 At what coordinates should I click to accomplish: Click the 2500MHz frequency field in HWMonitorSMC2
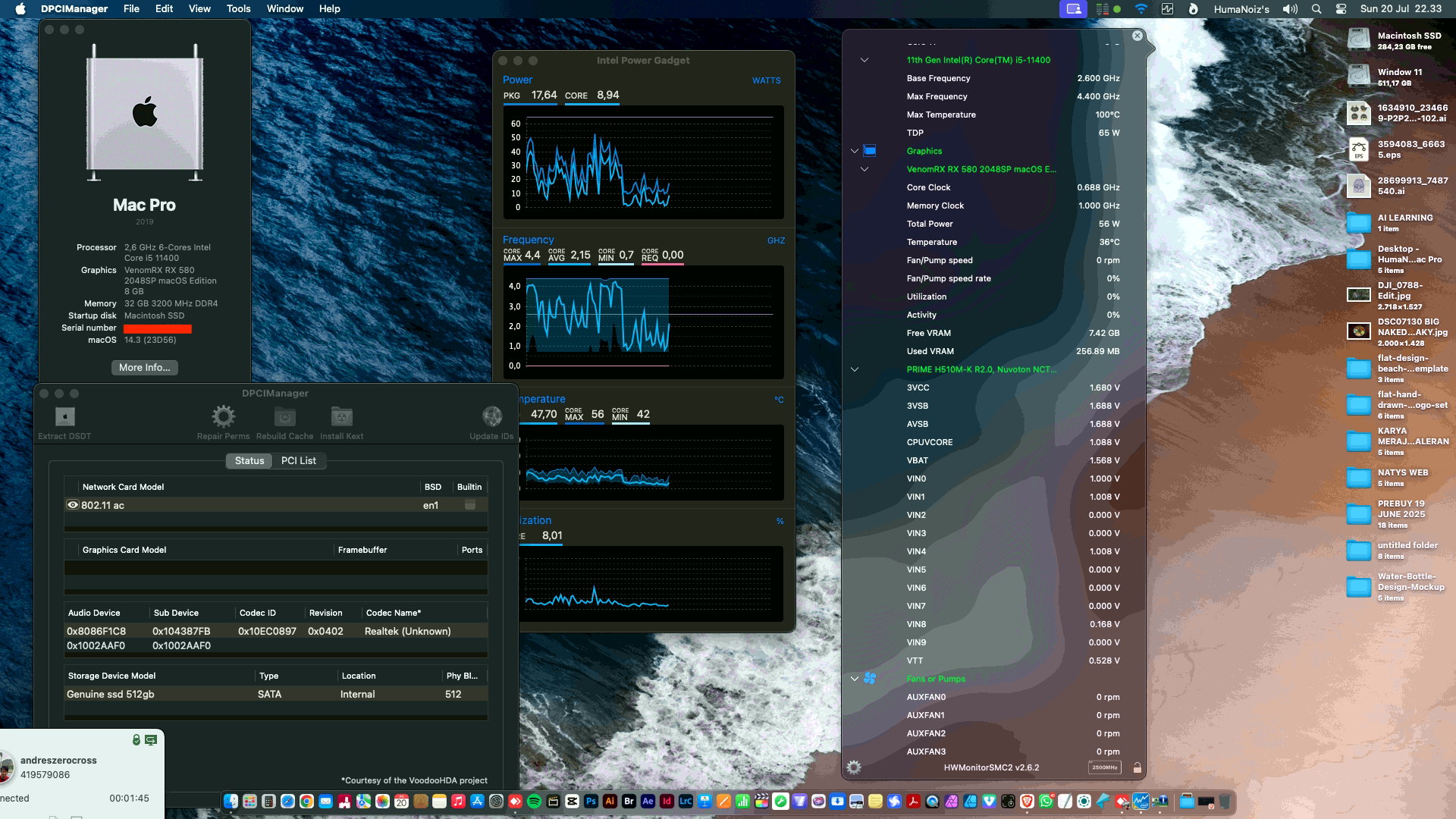1106,767
